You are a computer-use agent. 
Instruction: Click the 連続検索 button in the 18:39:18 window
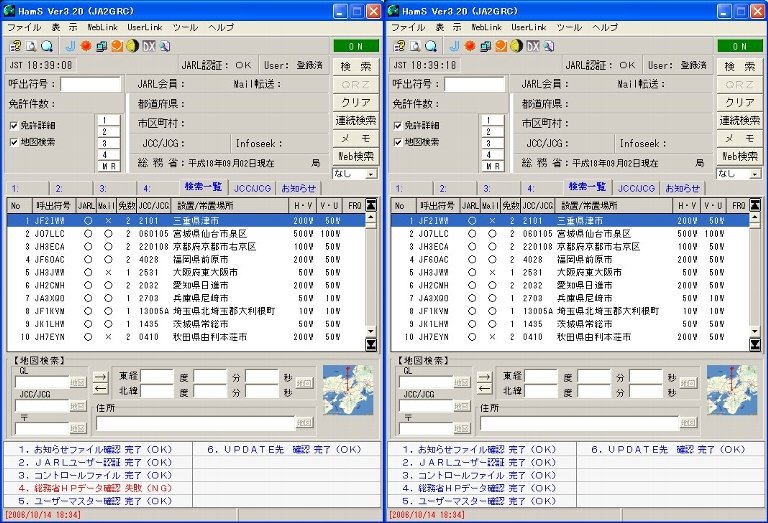[740, 120]
